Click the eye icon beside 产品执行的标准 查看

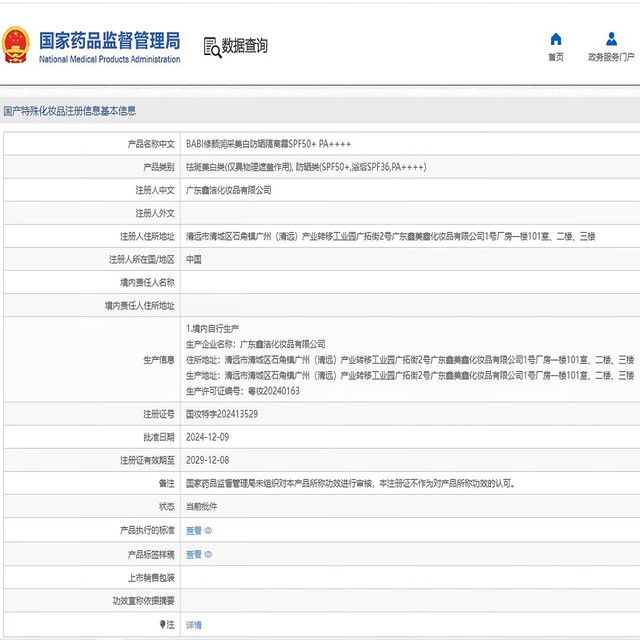[x=208, y=531]
